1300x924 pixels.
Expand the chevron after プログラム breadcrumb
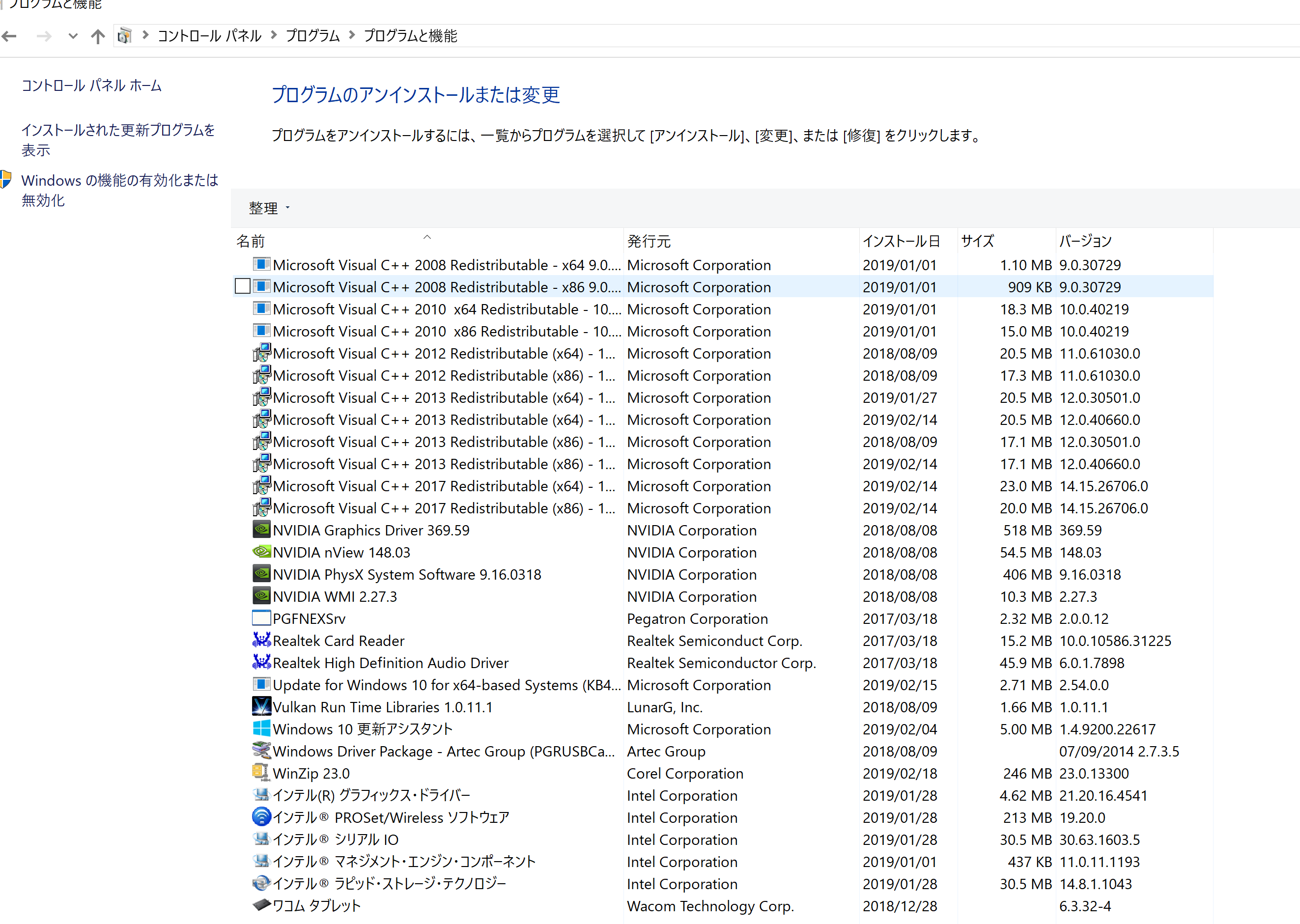[x=352, y=35]
